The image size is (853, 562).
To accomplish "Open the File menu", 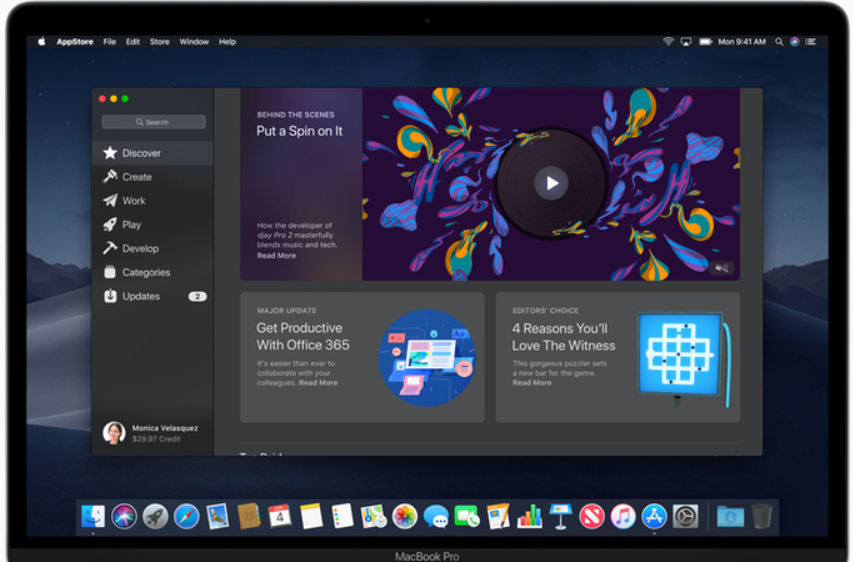I will [x=109, y=42].
